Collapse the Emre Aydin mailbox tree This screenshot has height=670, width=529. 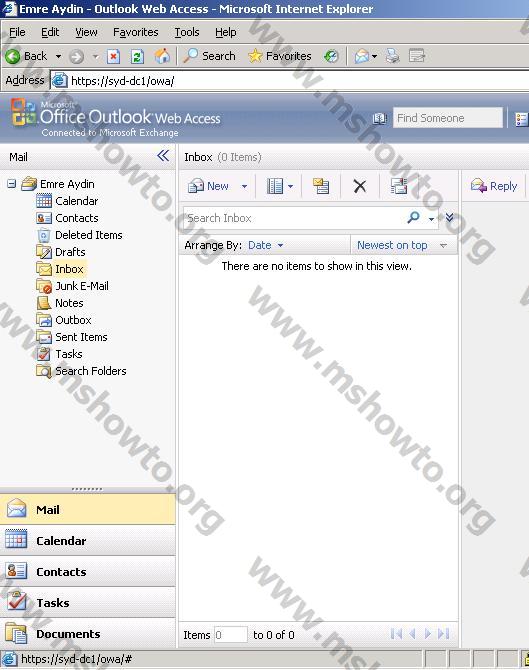(x=12, y=184)
